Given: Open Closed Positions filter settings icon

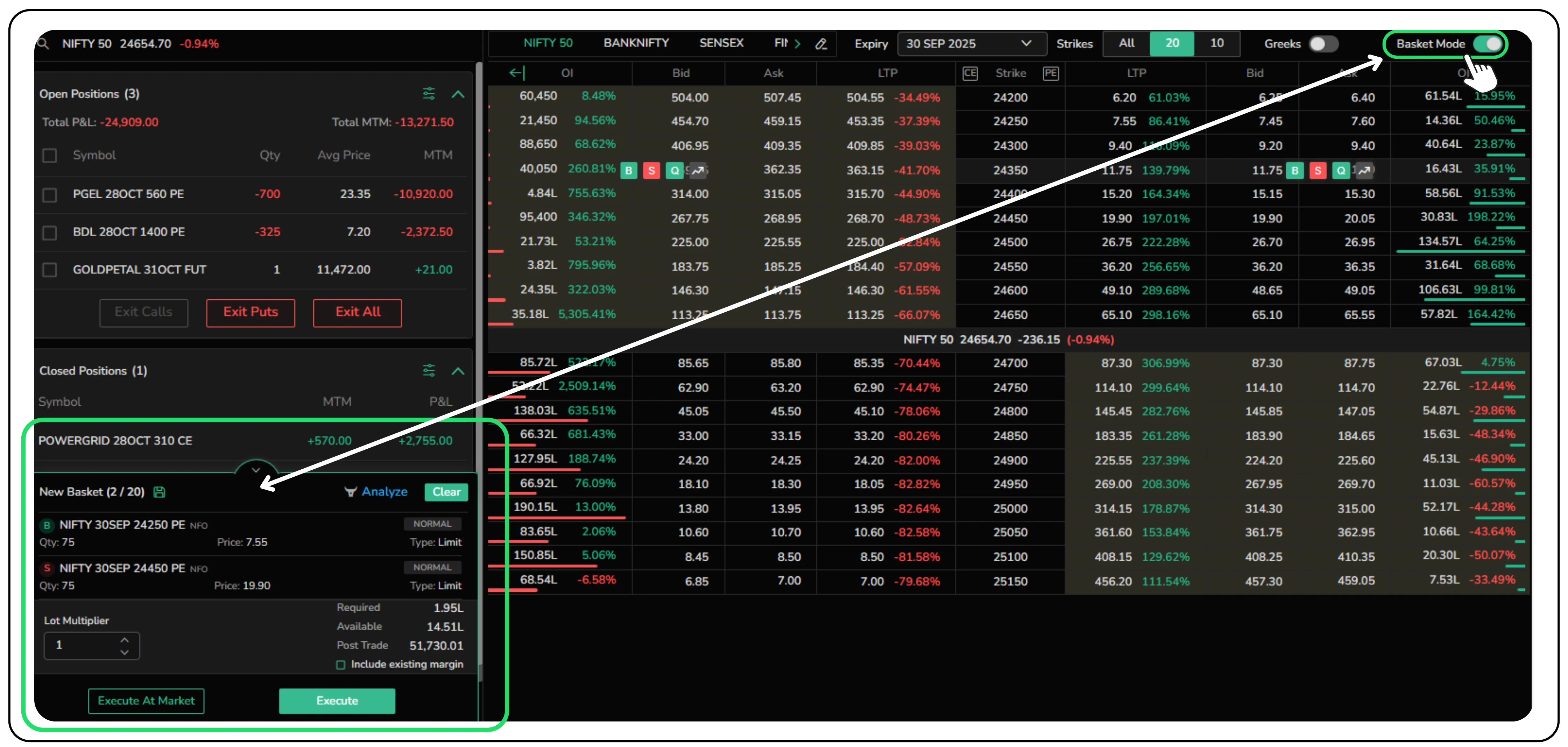Looking at the screenshot, I should tap(429, 370).
